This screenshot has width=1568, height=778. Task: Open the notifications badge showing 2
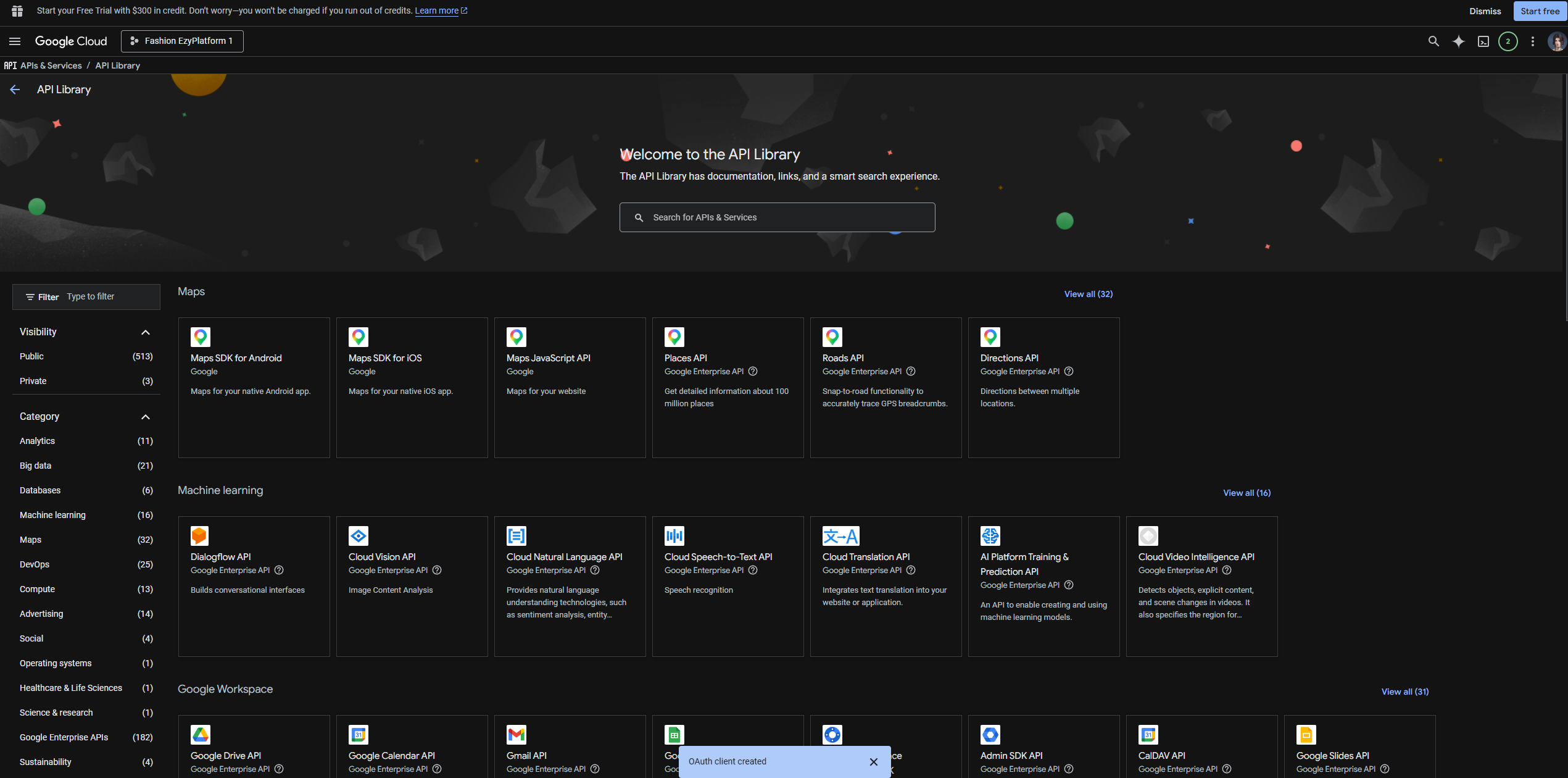coord(1508,41)
